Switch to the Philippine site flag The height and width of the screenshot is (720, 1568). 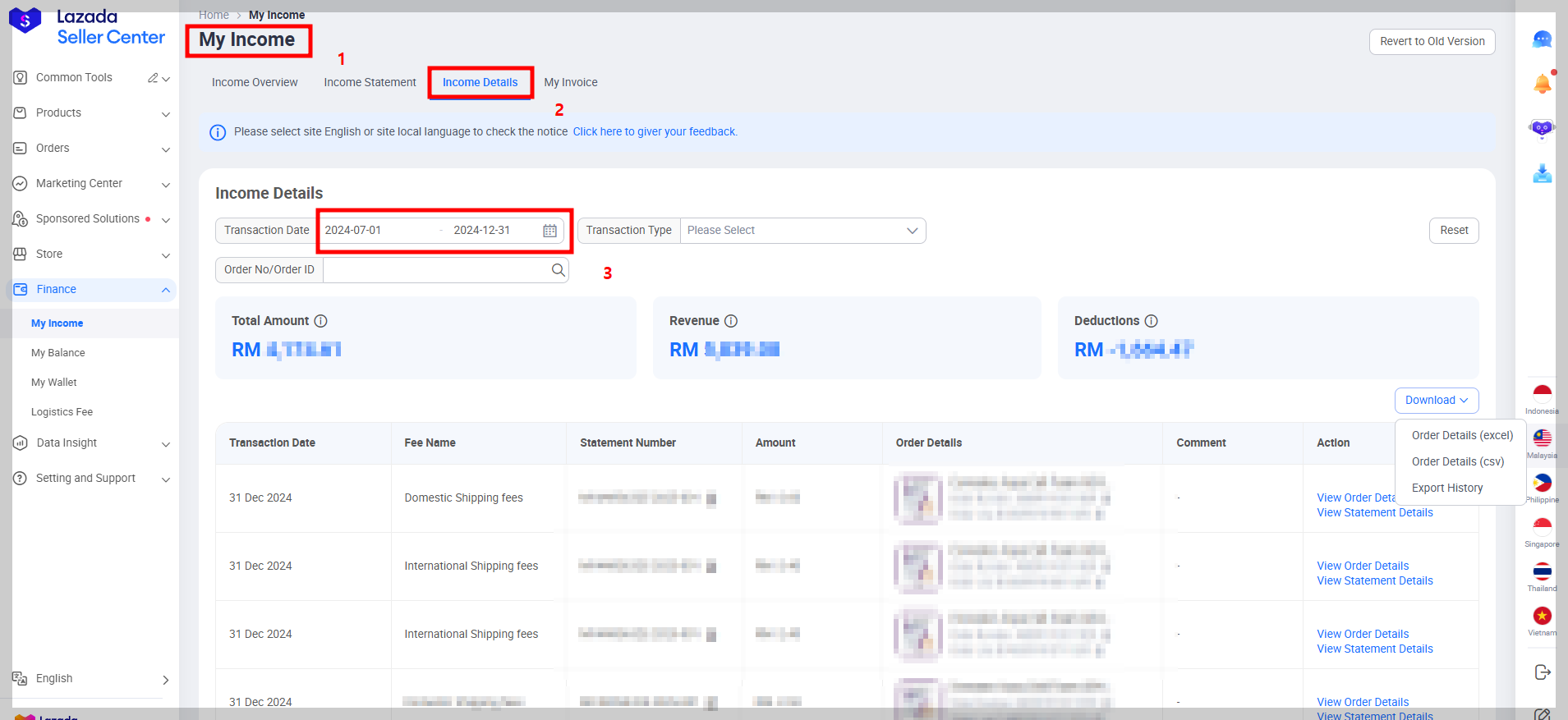(x=1542, y=483)
